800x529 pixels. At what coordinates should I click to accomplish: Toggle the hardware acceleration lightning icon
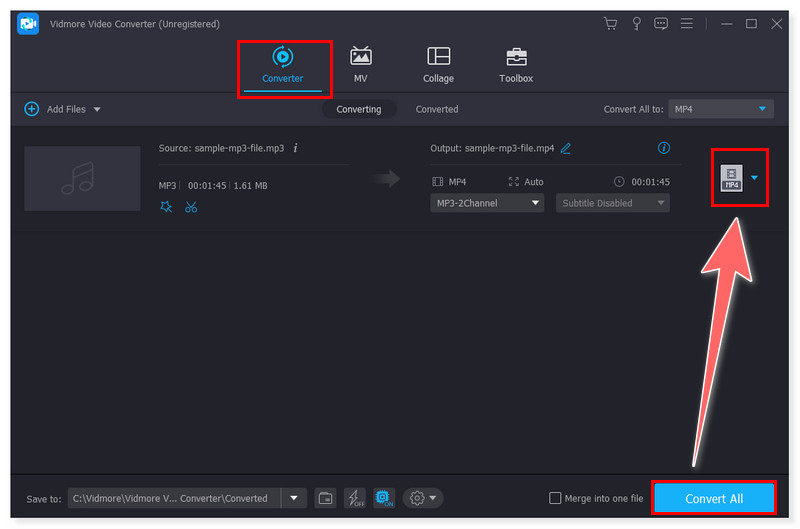coord(354,498)
